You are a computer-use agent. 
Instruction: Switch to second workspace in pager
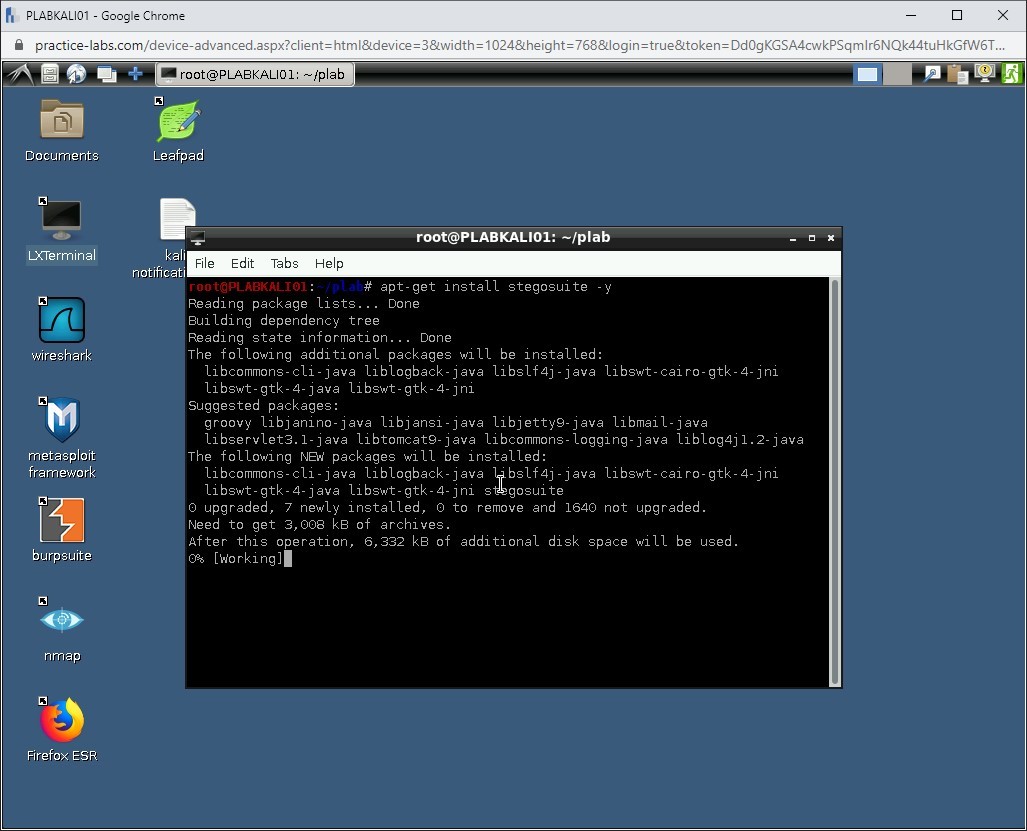[897, 74]
